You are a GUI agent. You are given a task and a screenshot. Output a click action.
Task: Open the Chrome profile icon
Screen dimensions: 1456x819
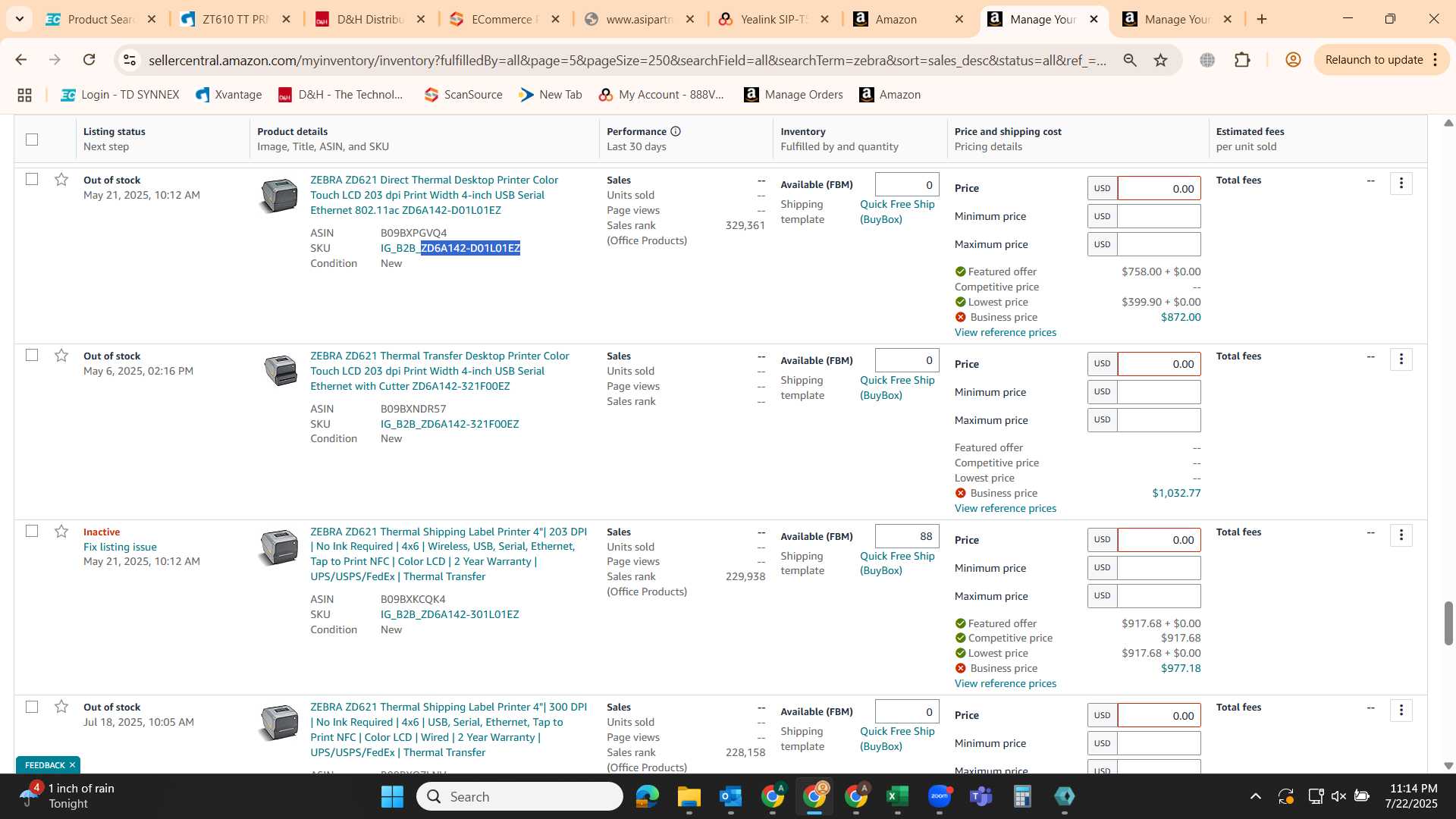[1293, 60]
